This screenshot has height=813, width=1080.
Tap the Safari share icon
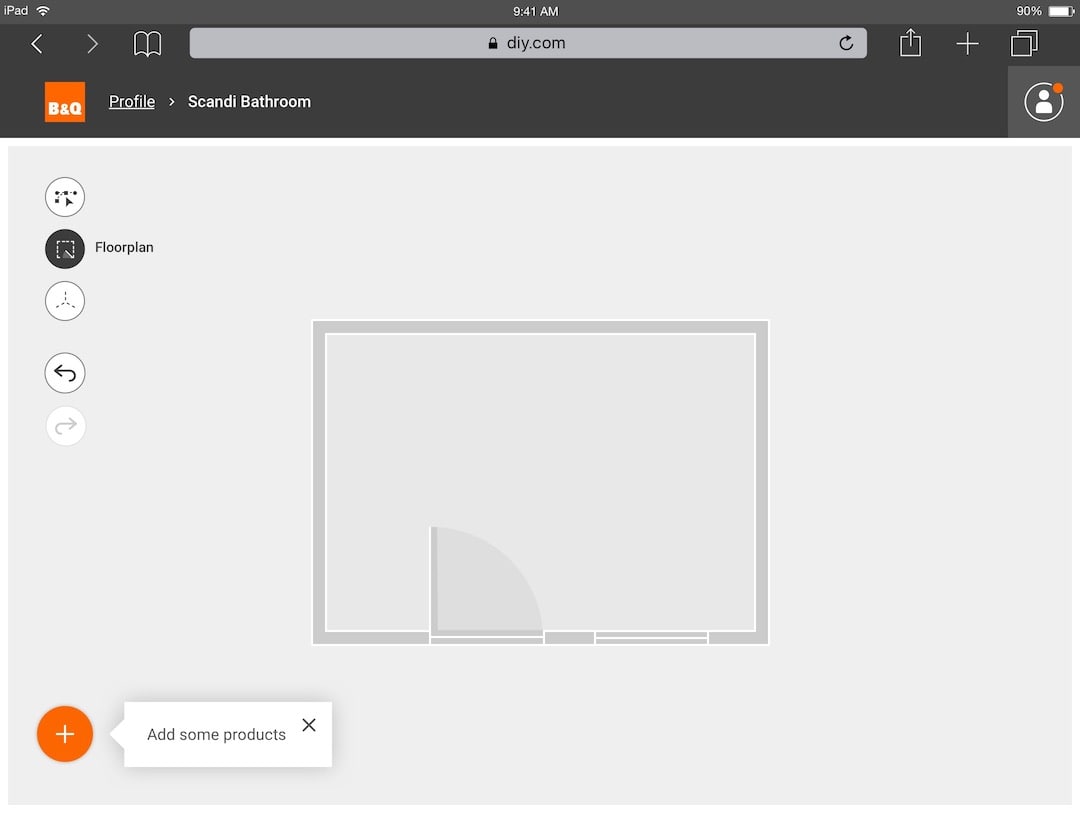911,43
